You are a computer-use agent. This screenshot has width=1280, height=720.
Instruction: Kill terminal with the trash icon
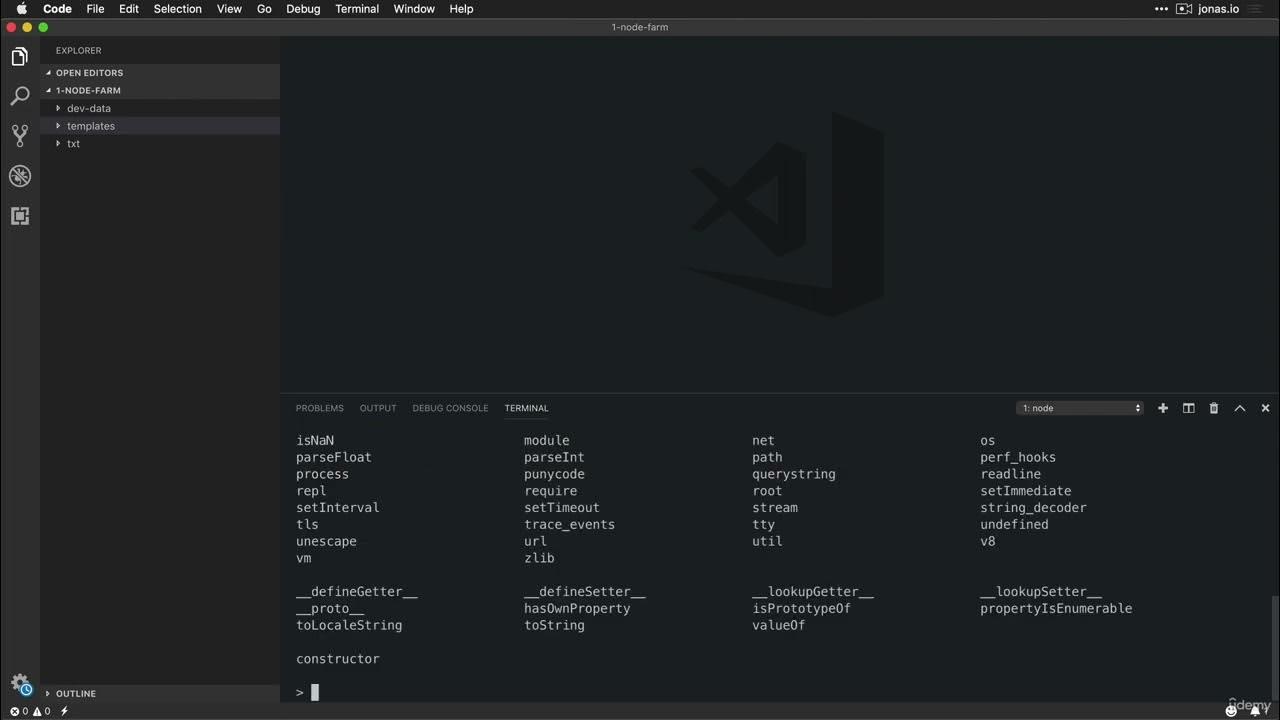click(x=1214, y=408)
